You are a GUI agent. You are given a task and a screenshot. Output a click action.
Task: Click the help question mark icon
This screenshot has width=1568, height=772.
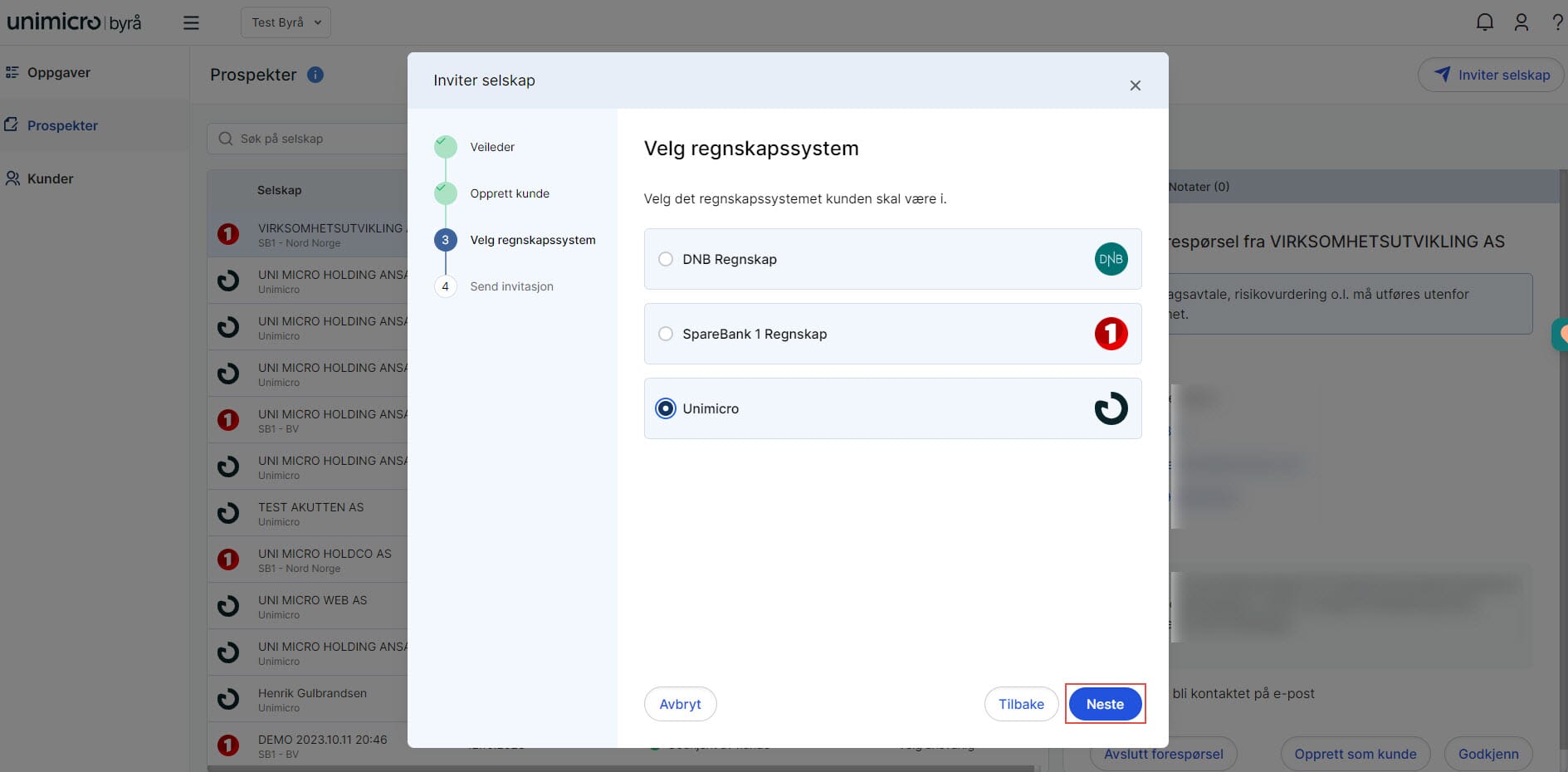point(1558,22)
